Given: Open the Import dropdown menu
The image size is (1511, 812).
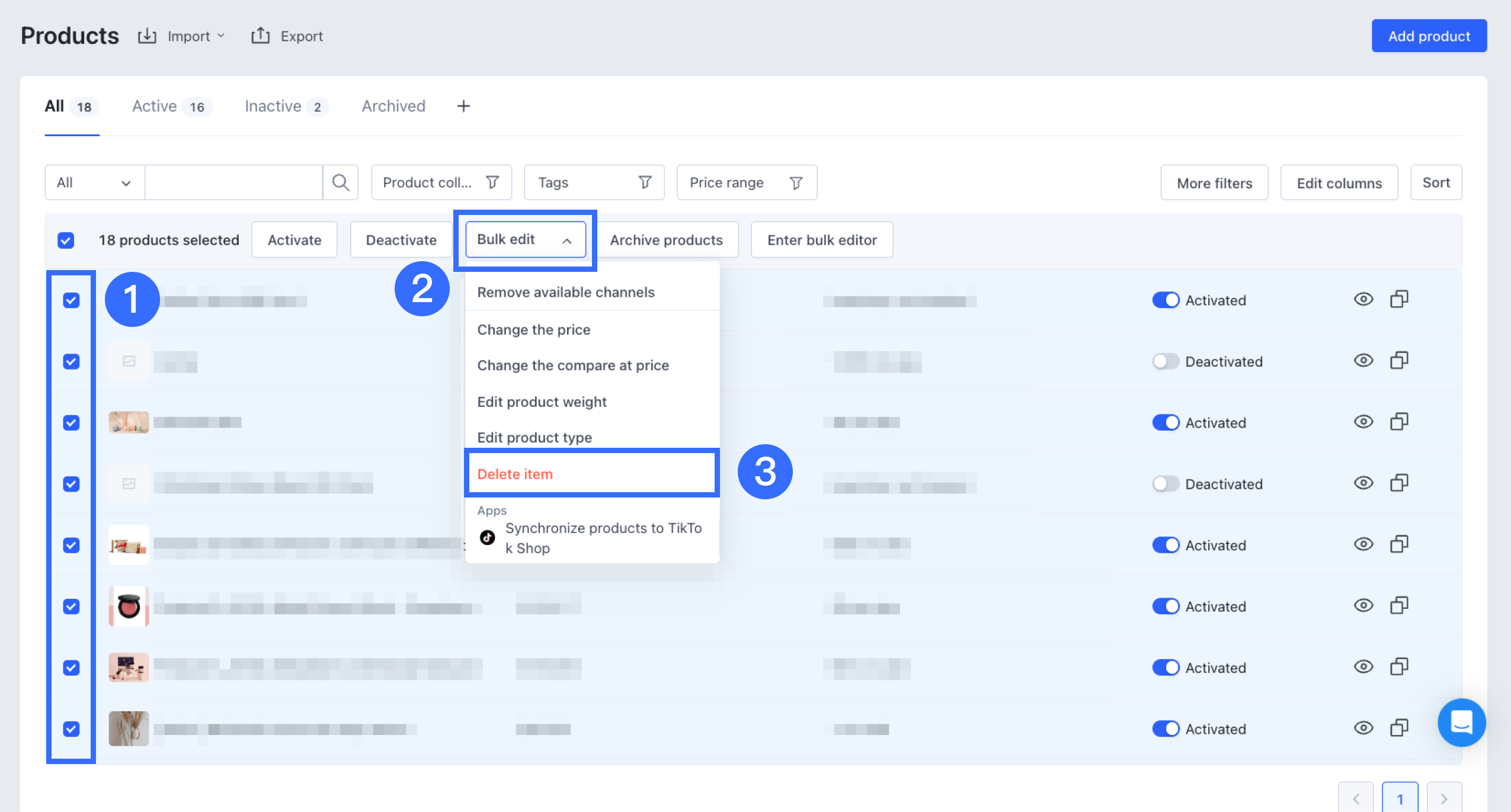Looking at the screenshot, I should pyautogui.click(x=188, y=36).
